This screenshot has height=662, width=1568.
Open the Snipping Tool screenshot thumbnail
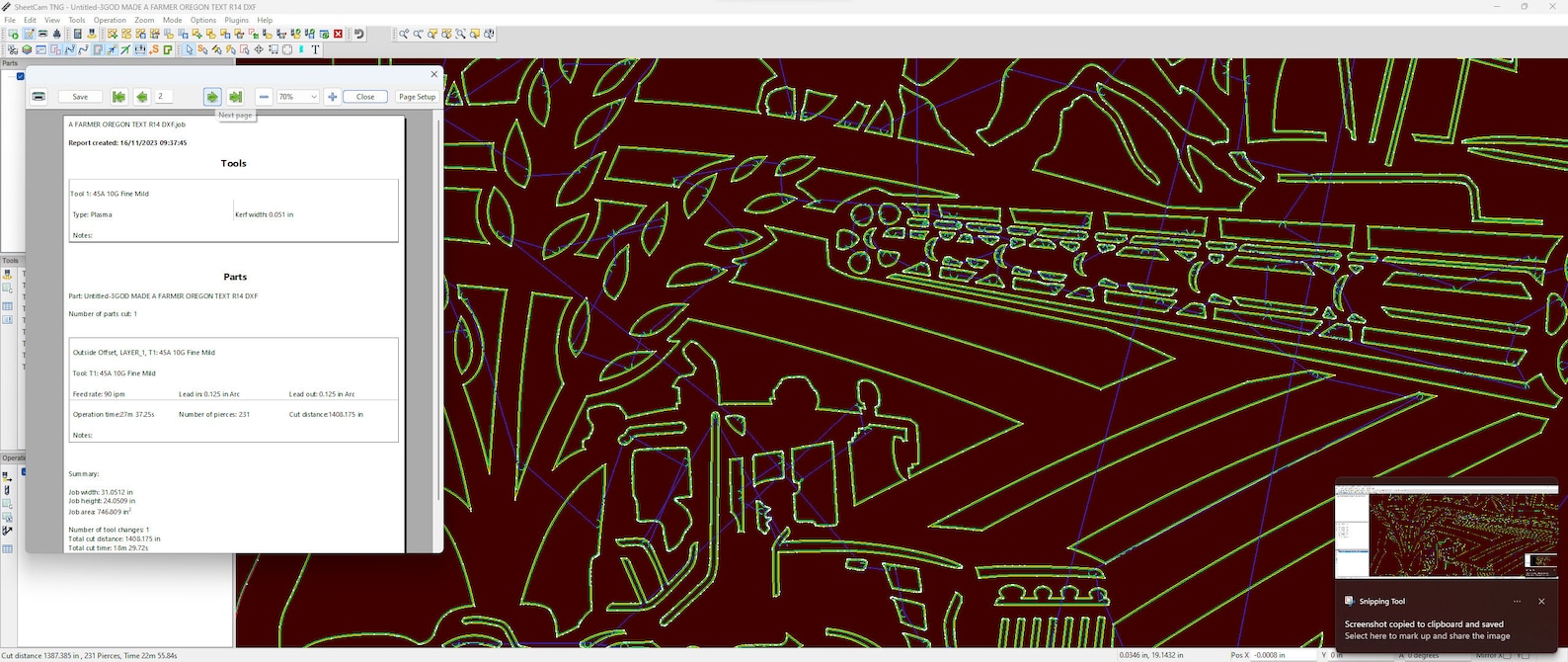[1446, 534]
